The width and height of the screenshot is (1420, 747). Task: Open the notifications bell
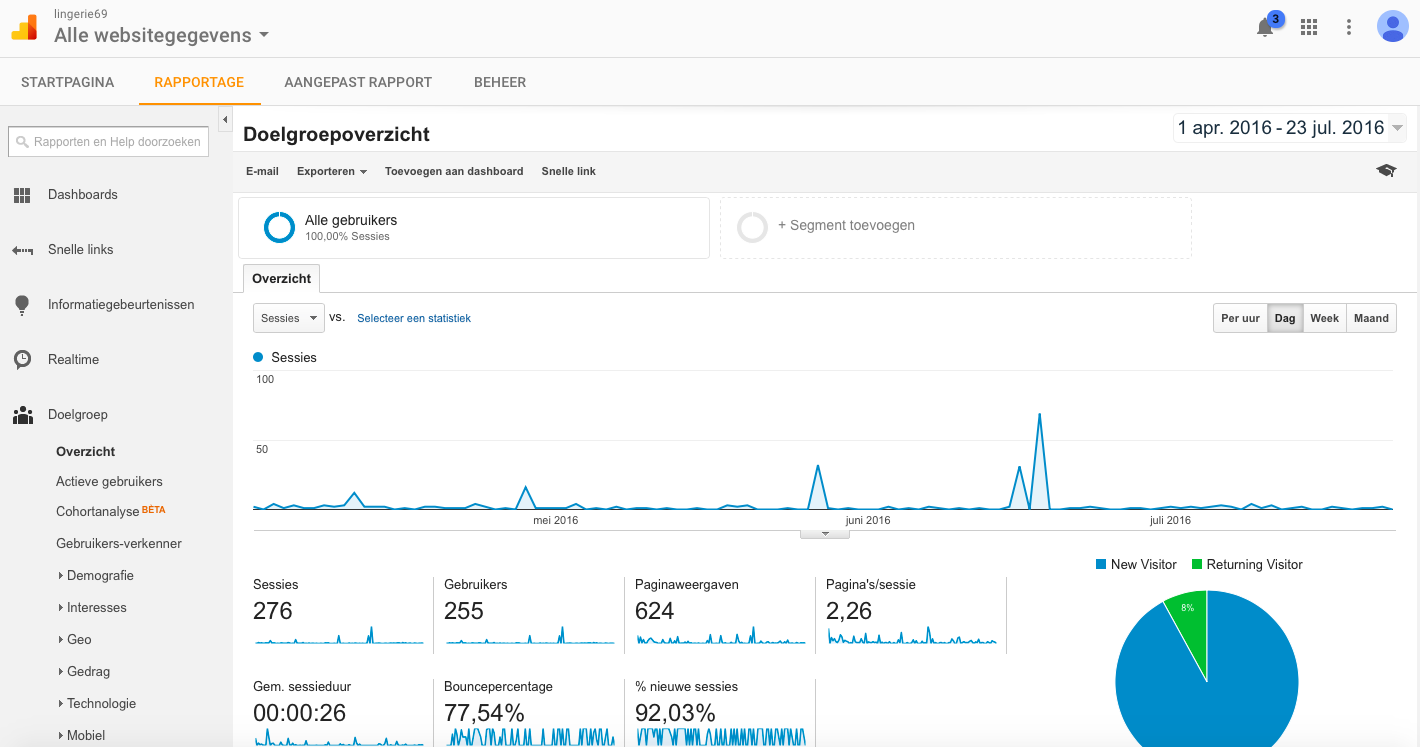click(x=1265, y=28)
